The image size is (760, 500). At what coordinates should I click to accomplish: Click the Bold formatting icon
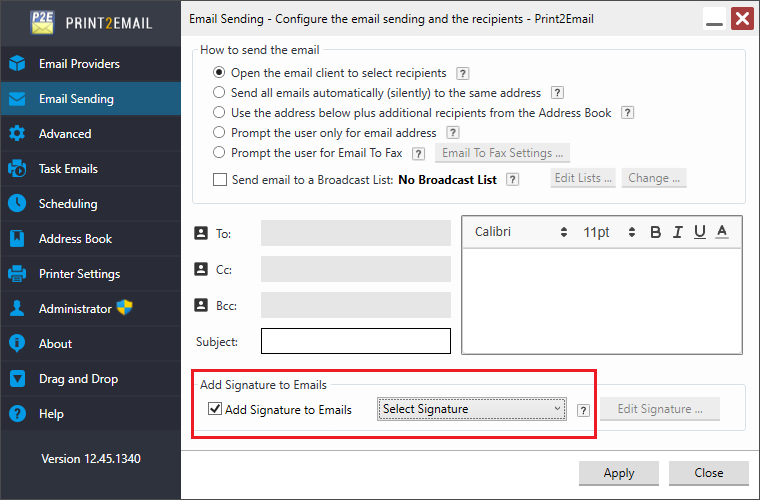(x=656, y=232)
